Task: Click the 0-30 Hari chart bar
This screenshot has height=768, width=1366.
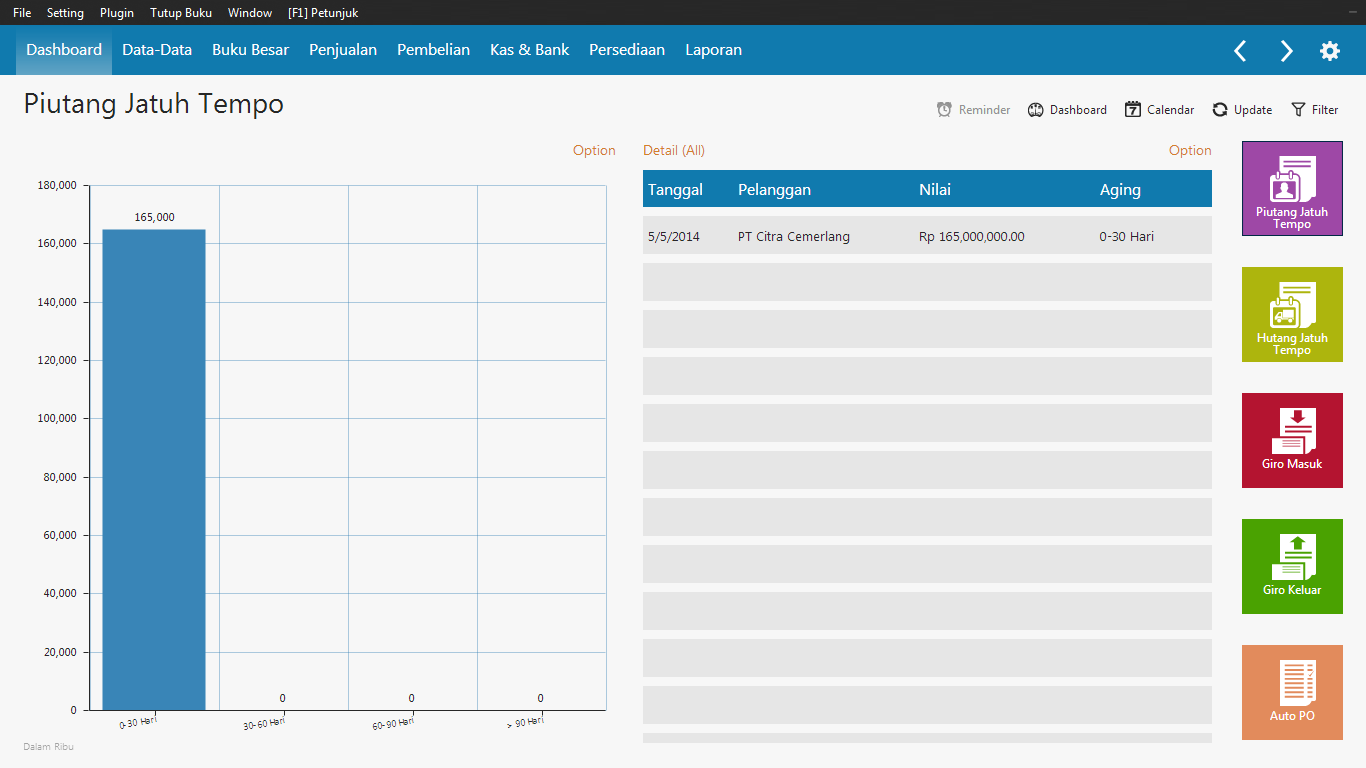Action: tap(154, 470)
